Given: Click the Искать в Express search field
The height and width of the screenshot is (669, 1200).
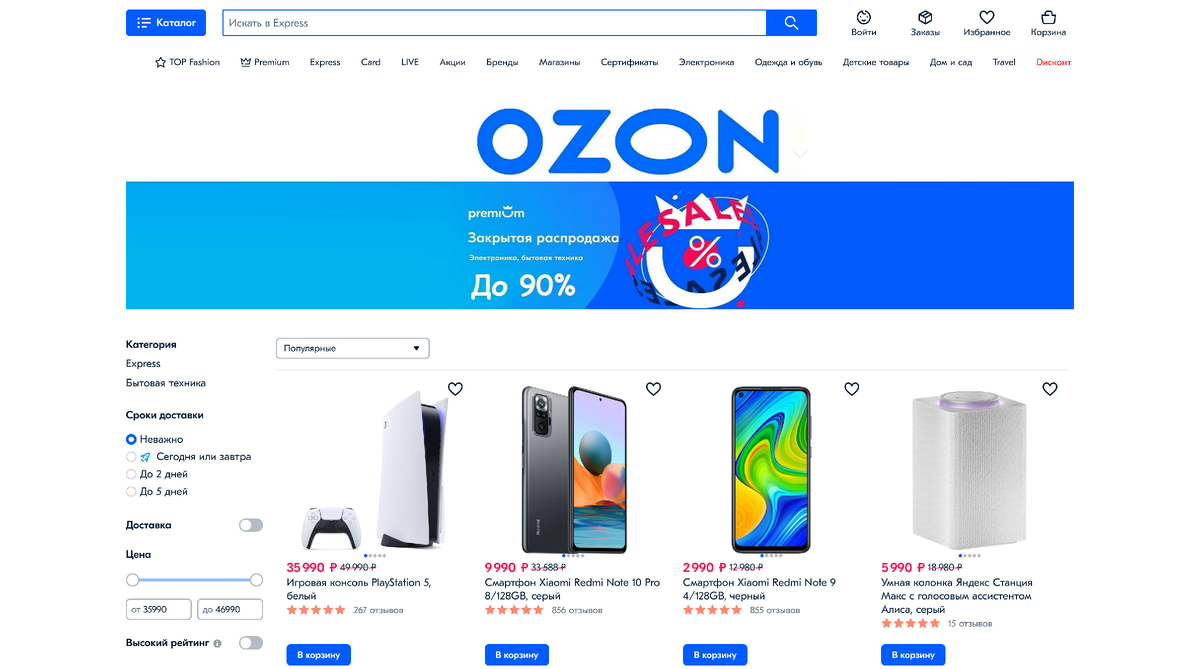Looking at the screenshot, I should [x=494, y=23].
